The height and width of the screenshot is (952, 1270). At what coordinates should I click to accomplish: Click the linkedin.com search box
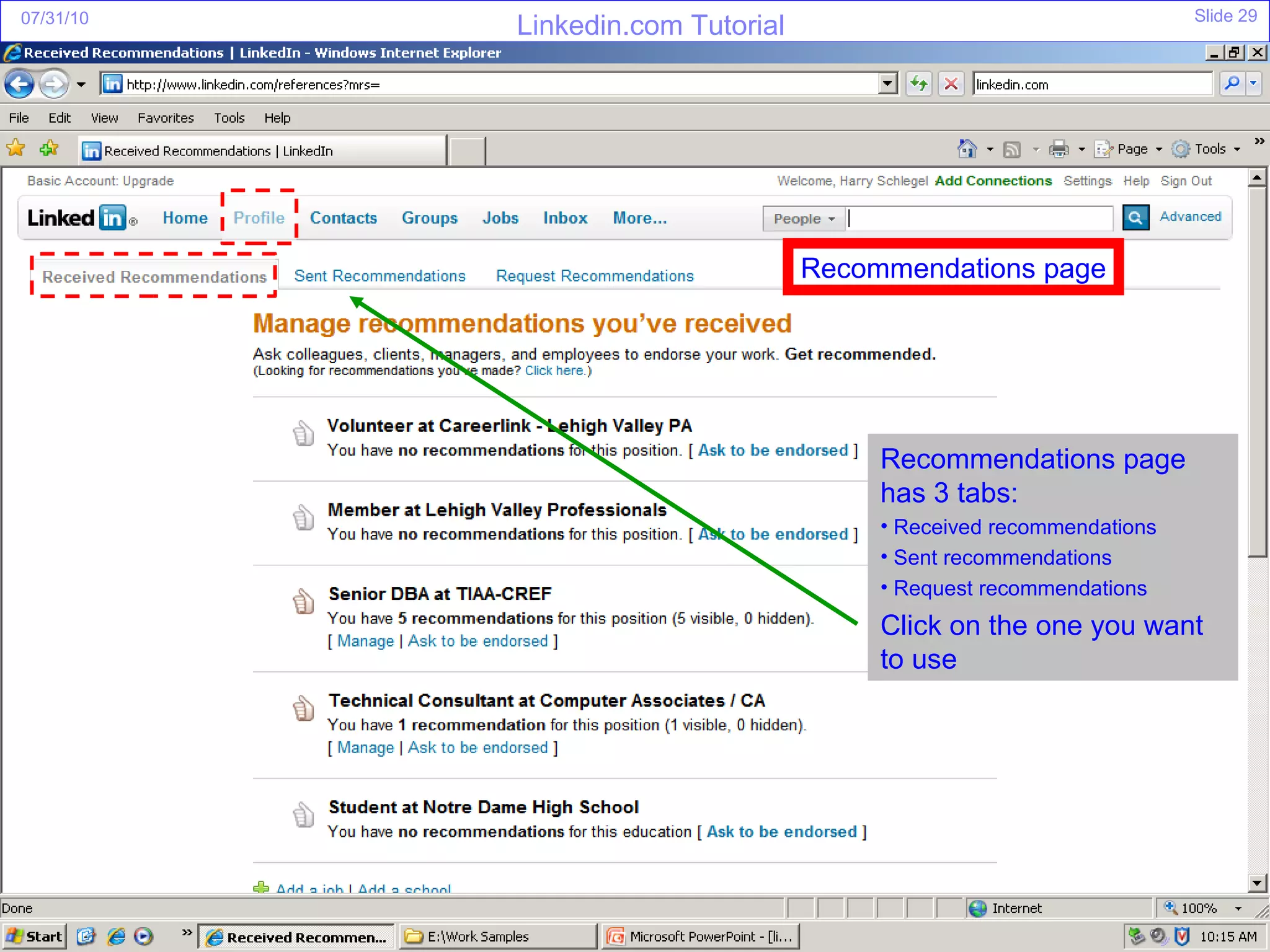tap(1092, 84)
